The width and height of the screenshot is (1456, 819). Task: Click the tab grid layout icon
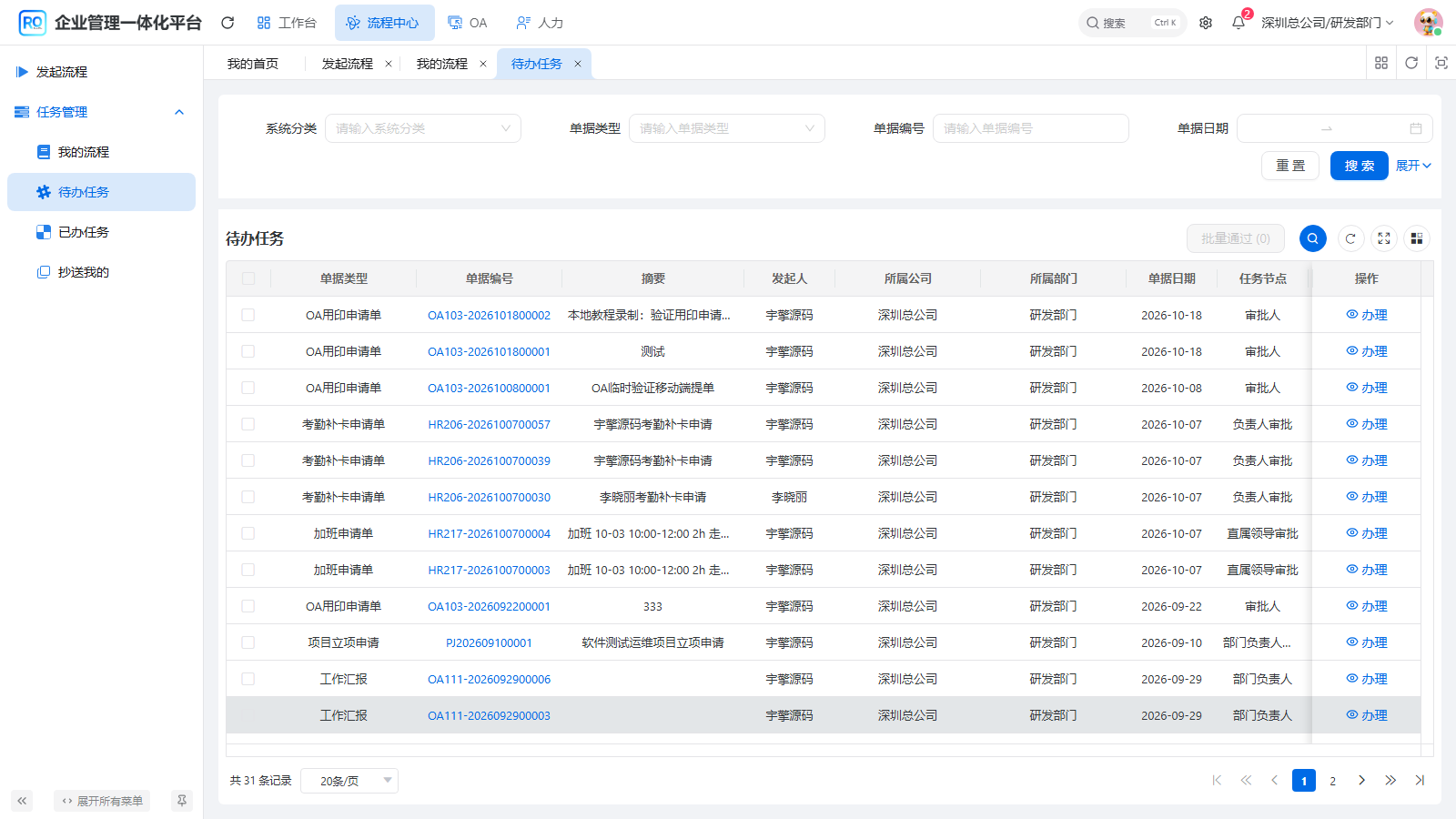click(1381, 63)
